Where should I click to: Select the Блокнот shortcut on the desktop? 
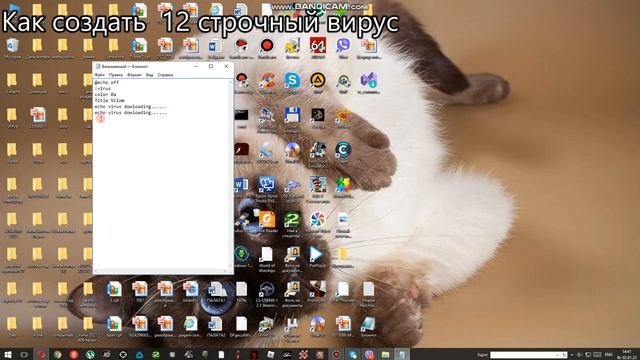(x=369, y=326)
